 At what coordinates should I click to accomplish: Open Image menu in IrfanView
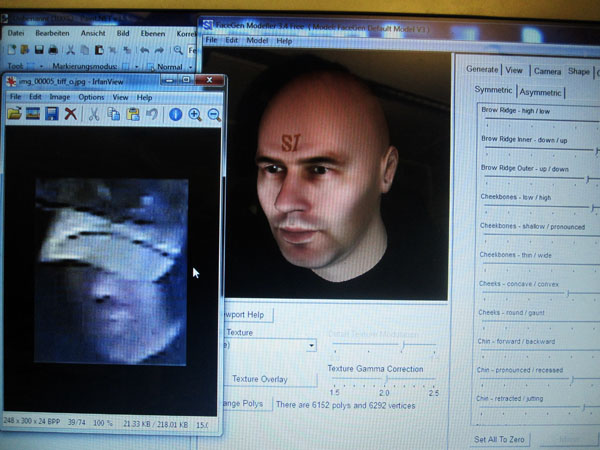pos(60,97)
